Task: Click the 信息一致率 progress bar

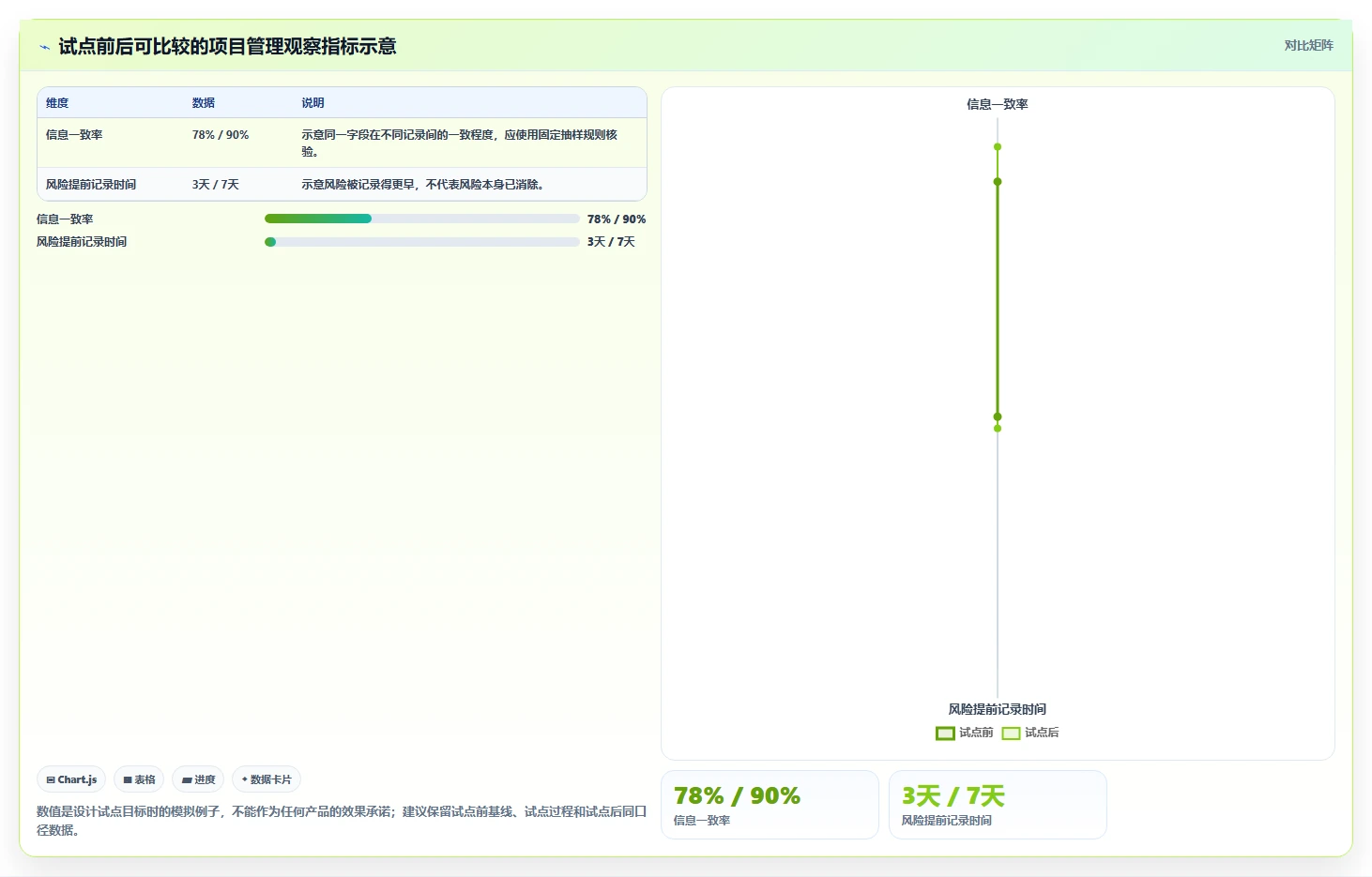Action: click(422, 219)
